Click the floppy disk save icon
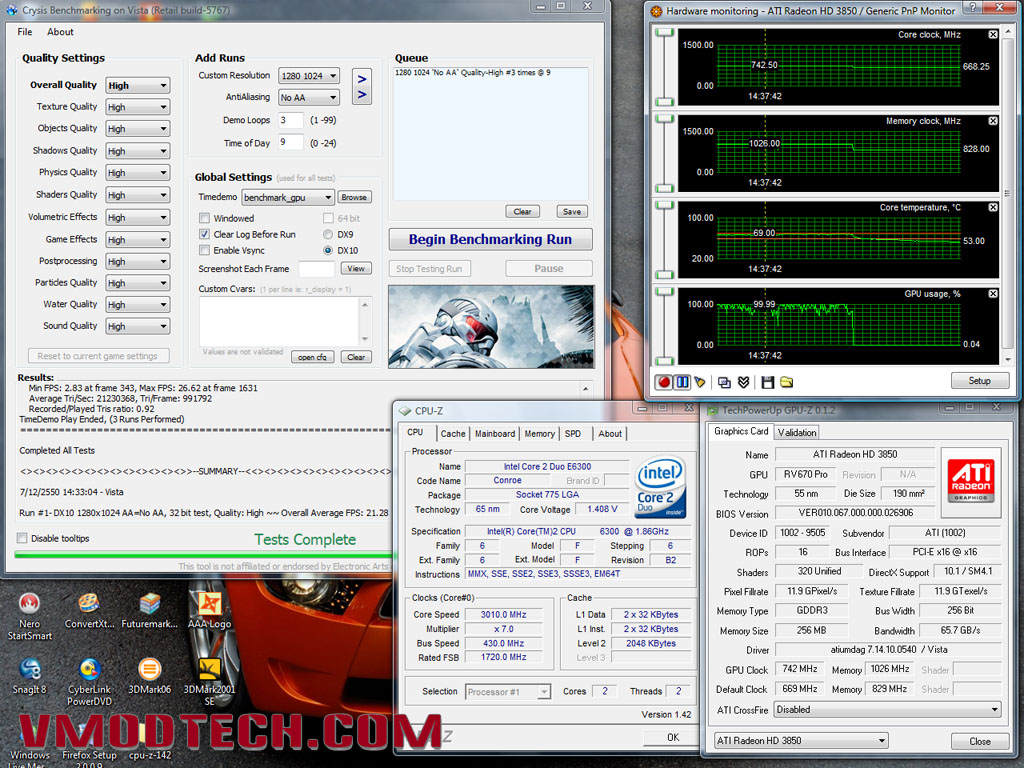1024x768 pixels. click(x=768, y=382)
